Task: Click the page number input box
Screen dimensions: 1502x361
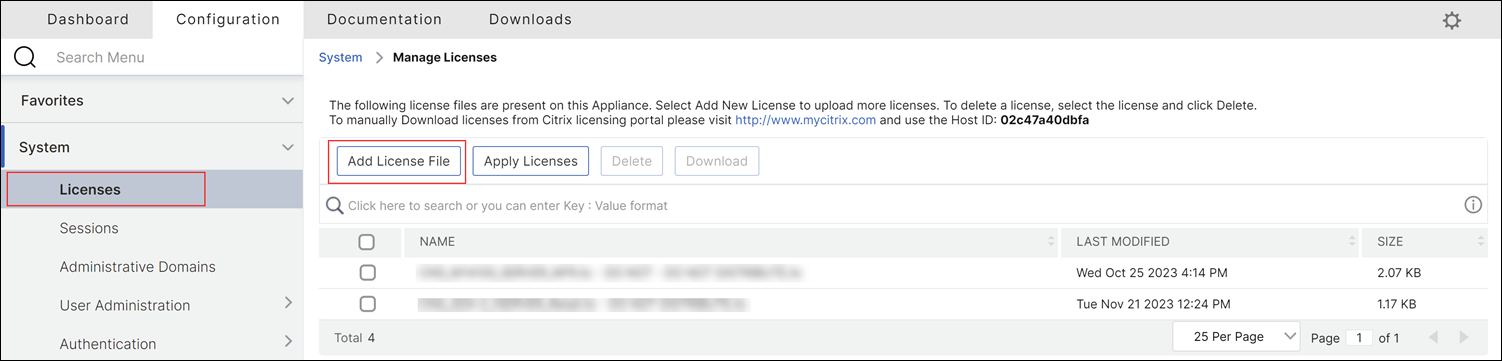Action: tap(1359, 338)
